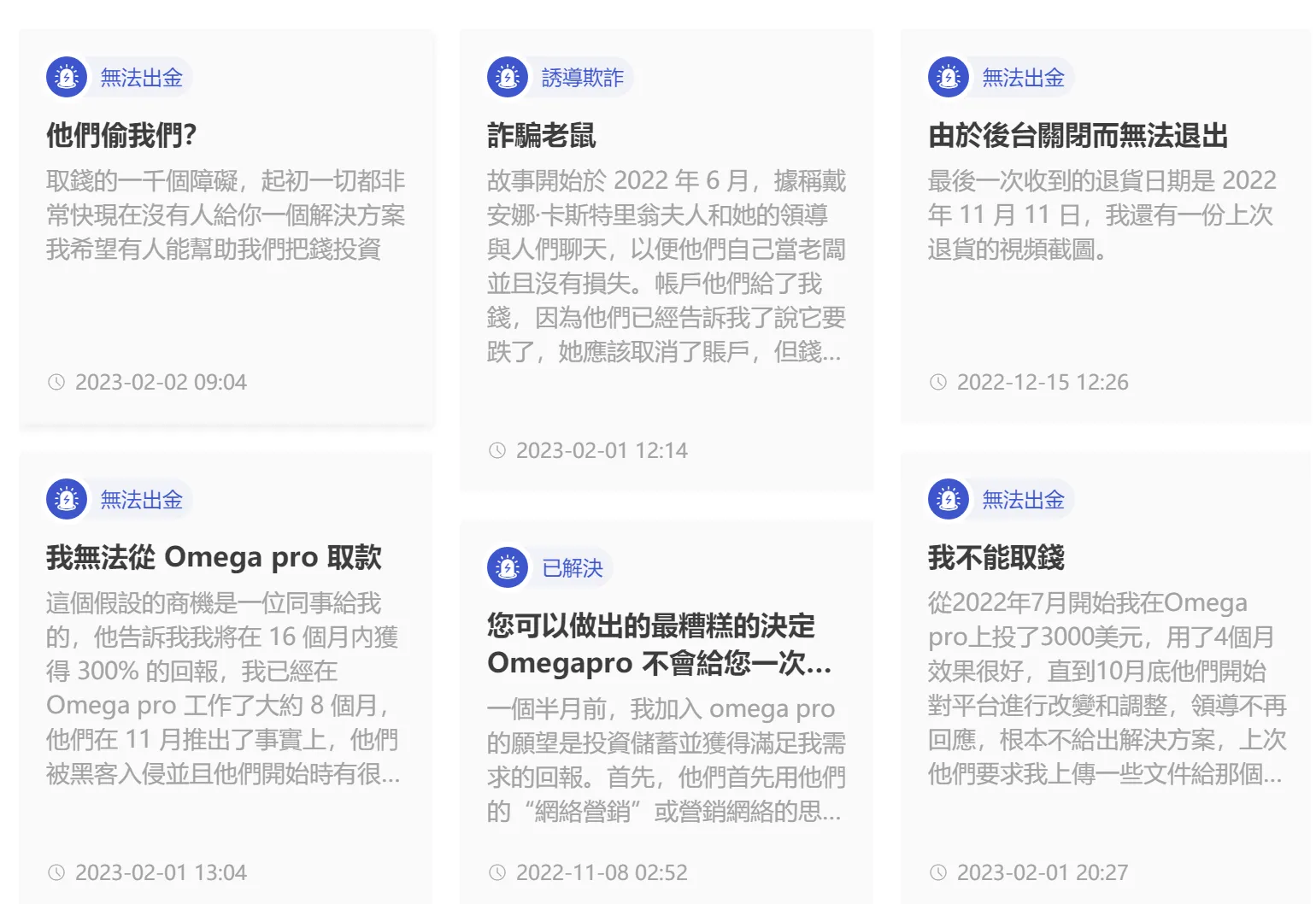Click description starting 這個假設的商機
Viewport: 1316px width, 904px height.
(223, 688)
